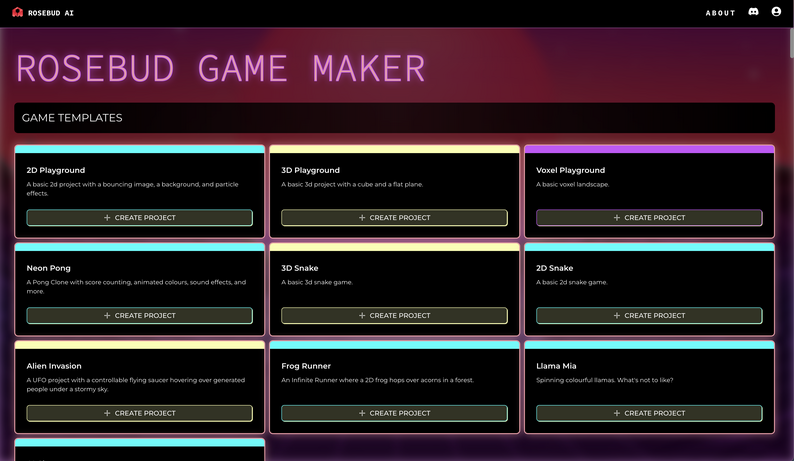Select the 2D Snake card title

click(554, 268)
